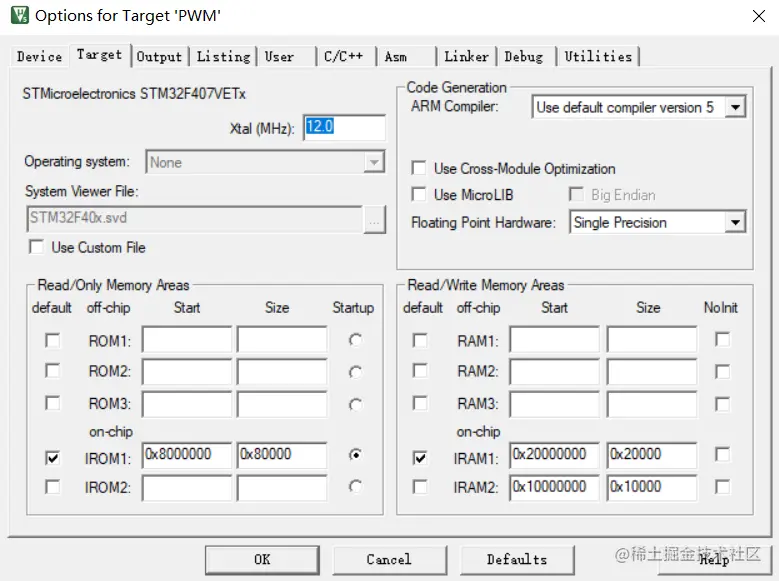The width and height of the screenshot is (779, 581).
Task: Enable Use Custom File checkbox
Action: [36, 247]
